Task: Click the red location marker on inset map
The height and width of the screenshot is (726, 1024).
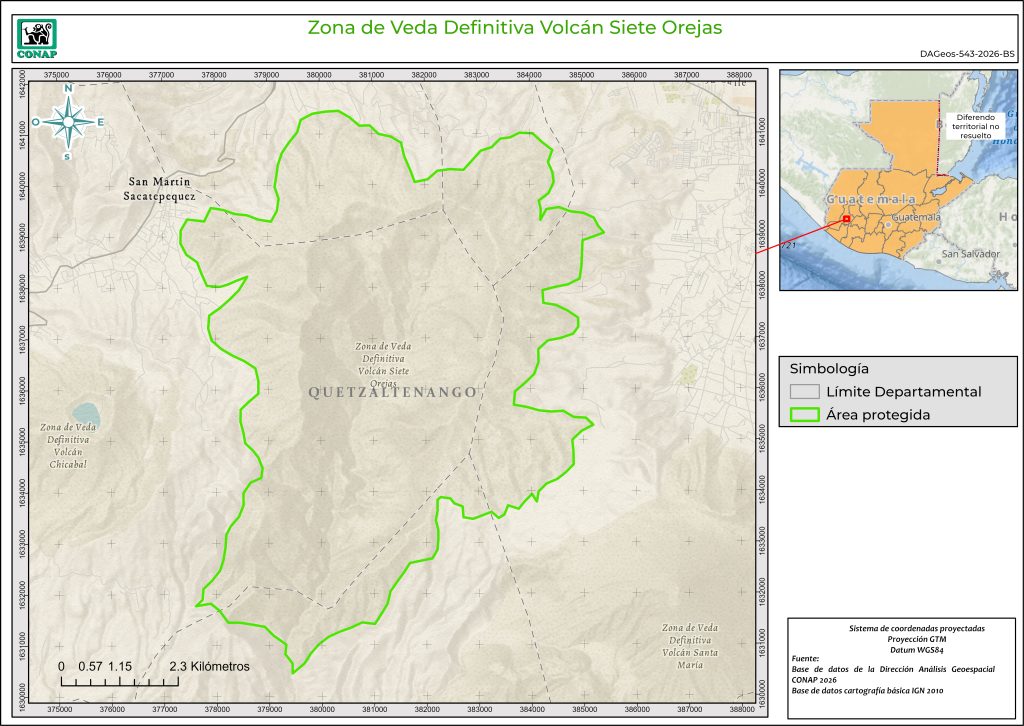Action: pyautogui.click(x=846, y=219)
